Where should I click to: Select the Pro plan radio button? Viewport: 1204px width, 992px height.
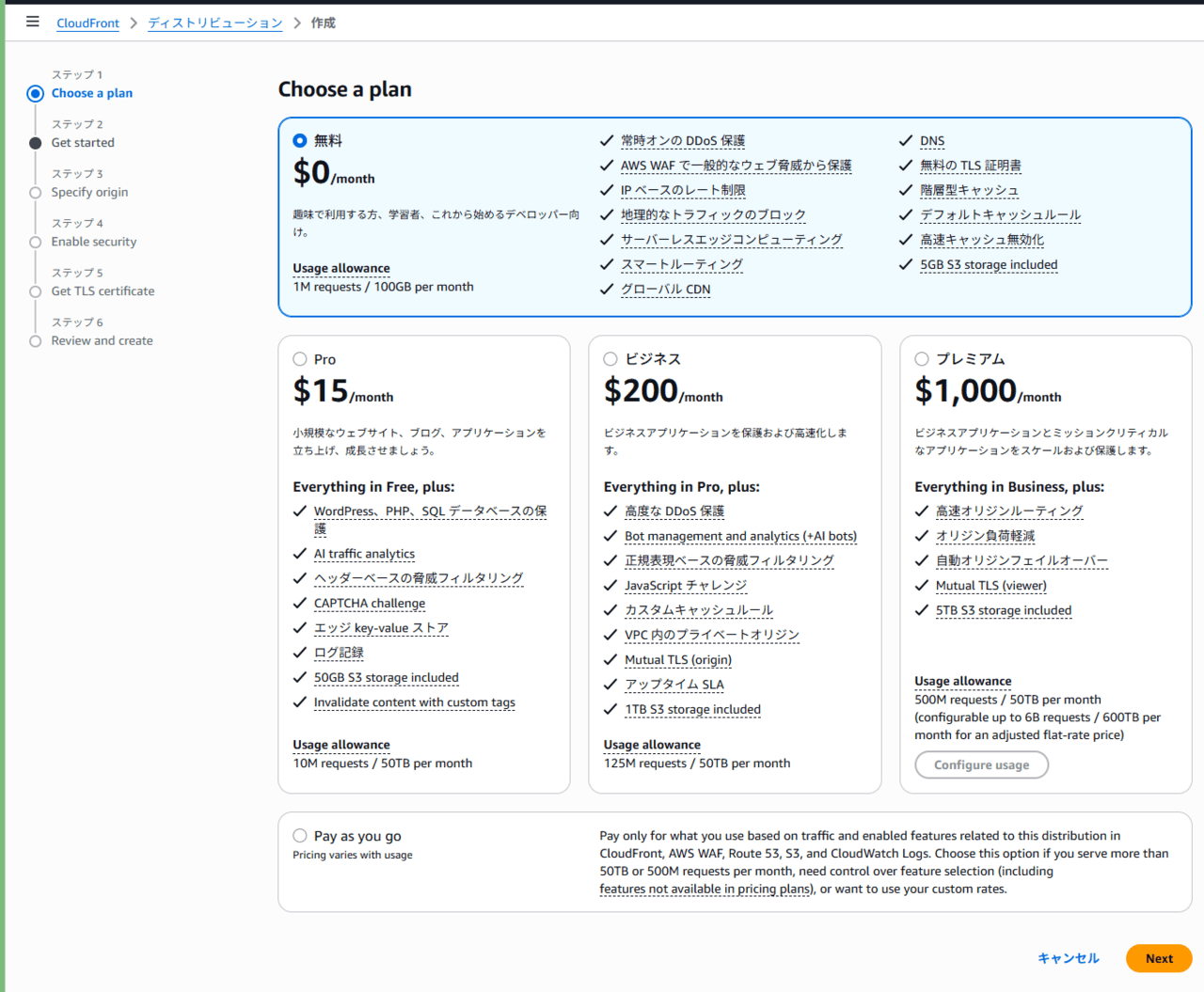click(300, 359)
